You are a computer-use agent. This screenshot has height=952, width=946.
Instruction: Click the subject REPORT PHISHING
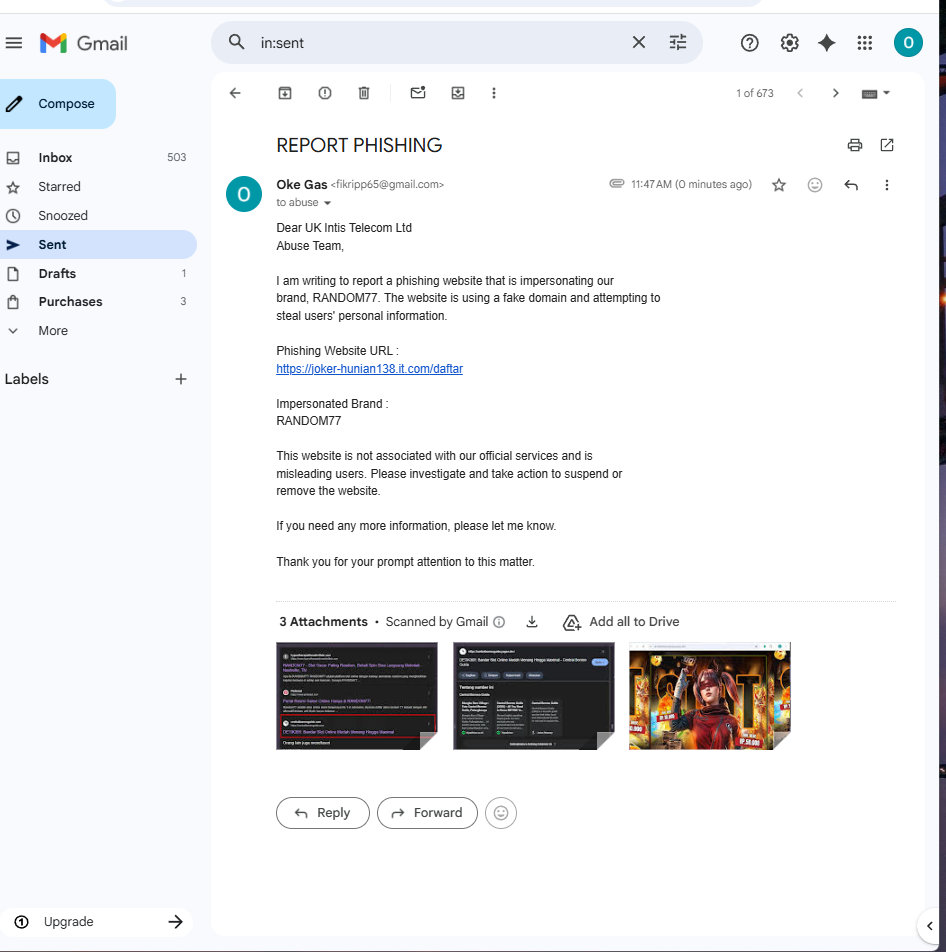click(359, 145)
